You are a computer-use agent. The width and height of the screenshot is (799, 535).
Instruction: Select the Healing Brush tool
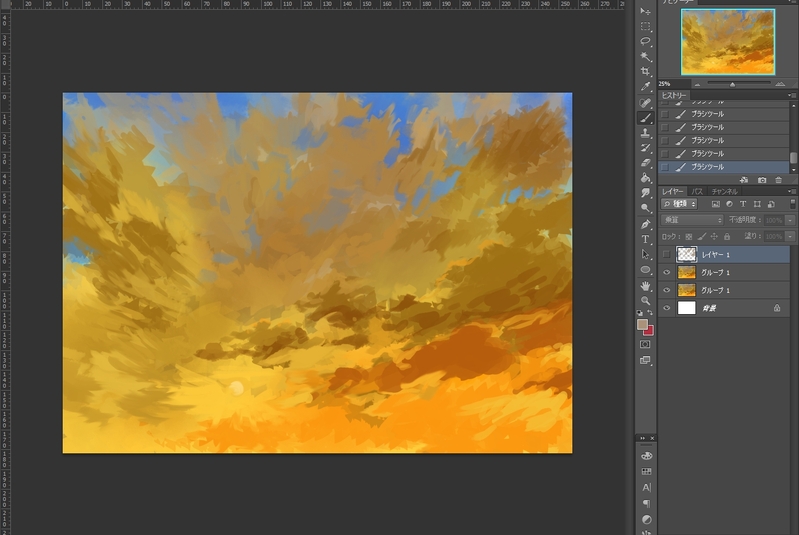tap(645, 103)
